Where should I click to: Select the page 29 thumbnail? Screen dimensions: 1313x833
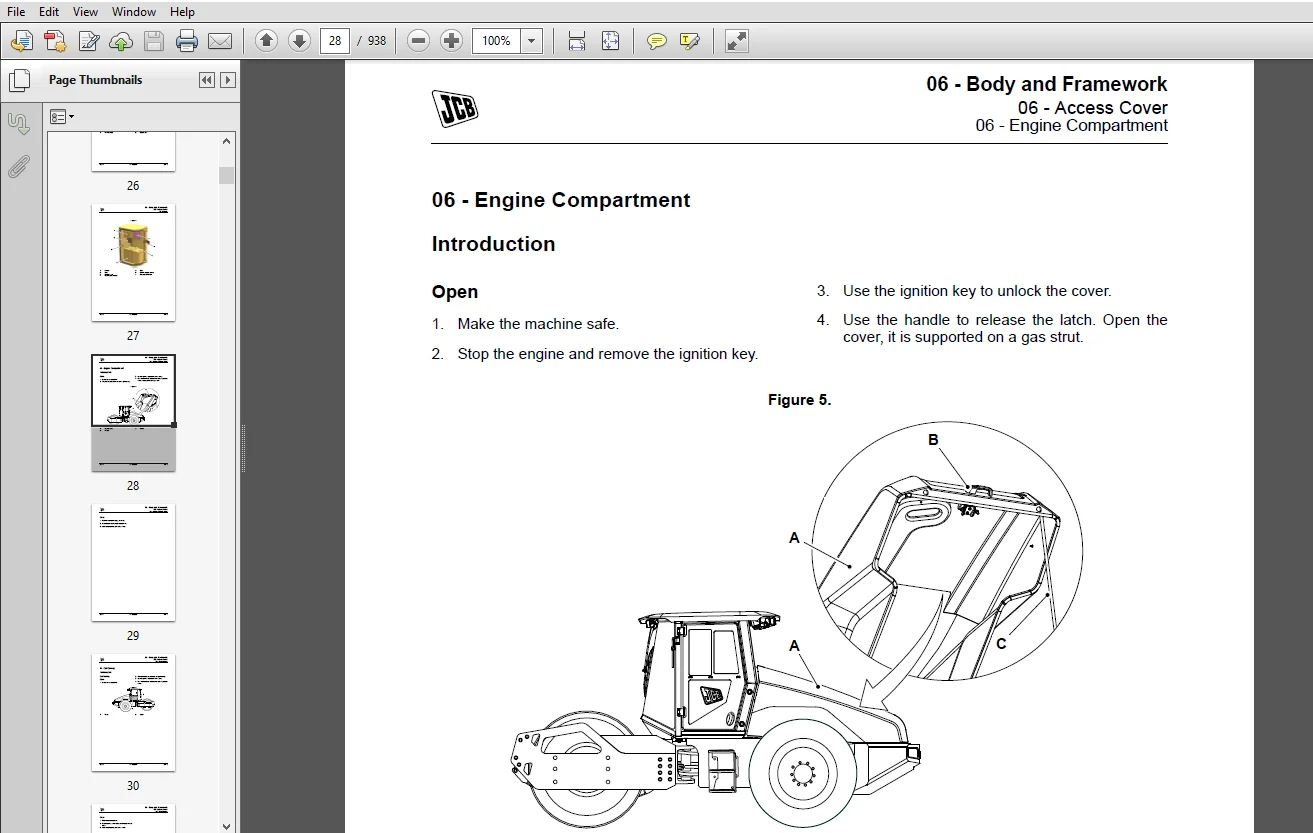(x=133, y=563)
